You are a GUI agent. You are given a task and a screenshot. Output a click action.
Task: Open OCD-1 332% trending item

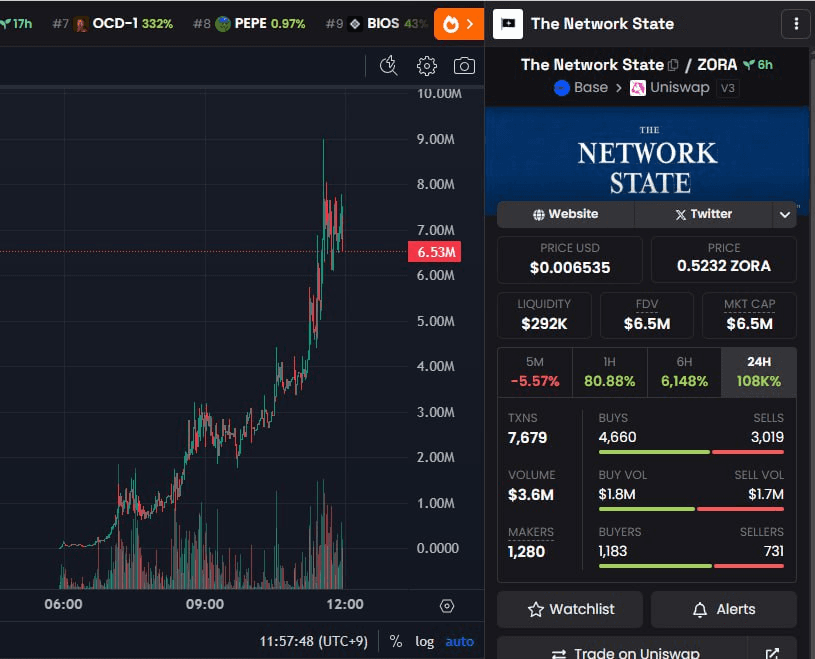(113, 24)
